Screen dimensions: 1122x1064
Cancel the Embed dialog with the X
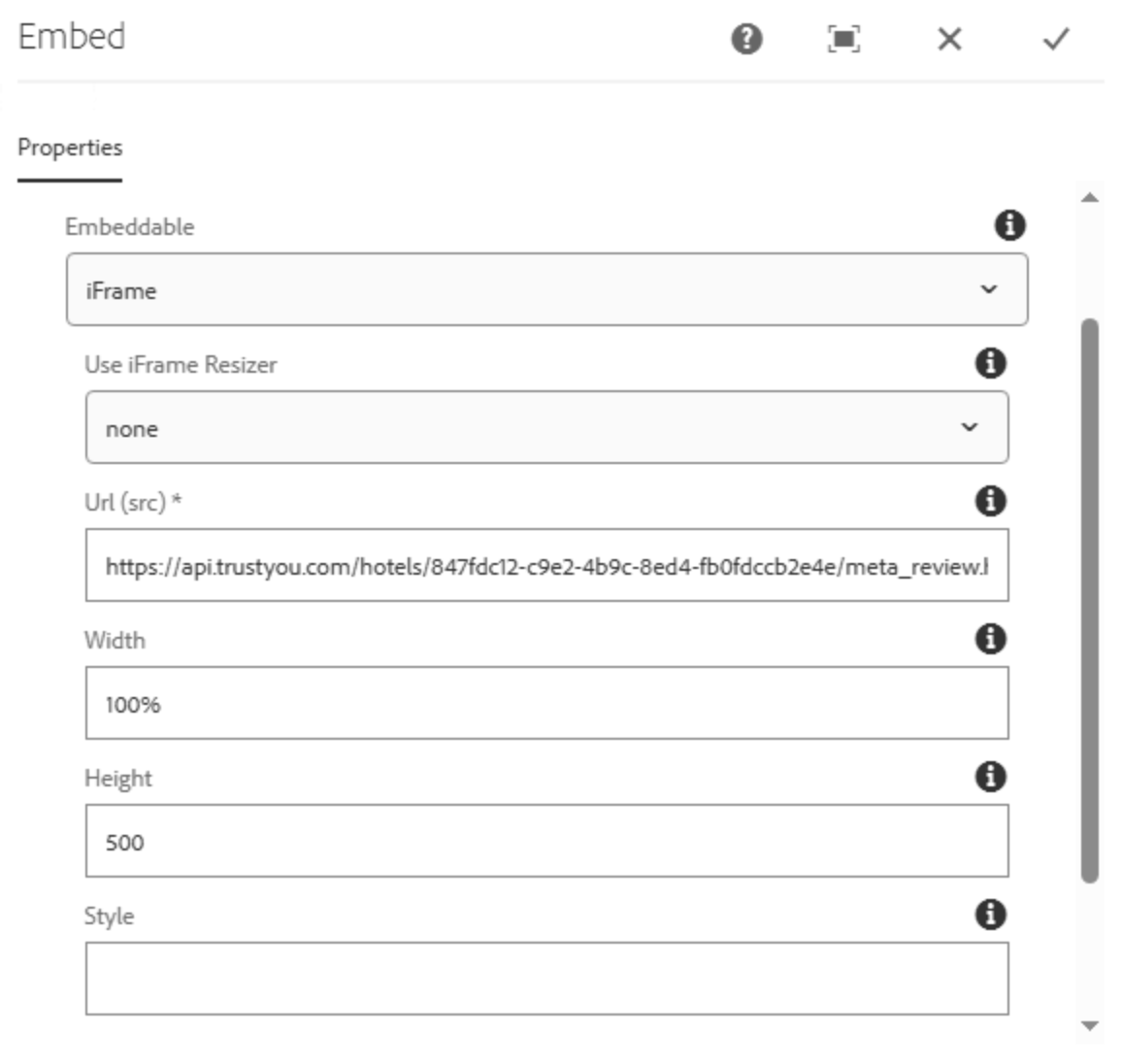click(x=949, y=40)
